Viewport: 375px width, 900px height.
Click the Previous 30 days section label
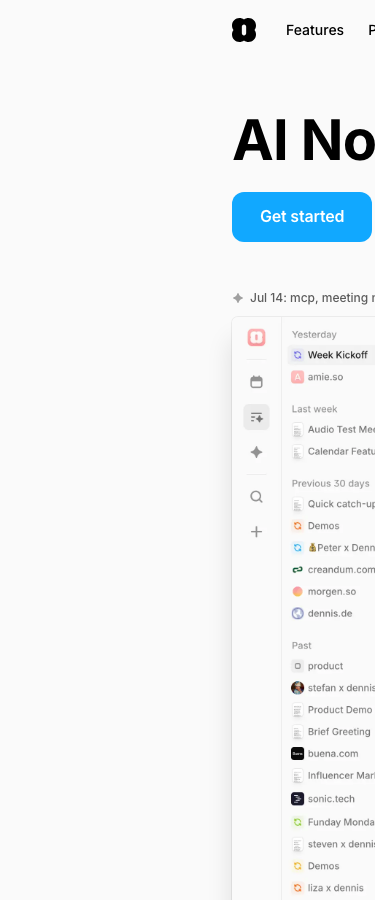(x=330, y=483)
